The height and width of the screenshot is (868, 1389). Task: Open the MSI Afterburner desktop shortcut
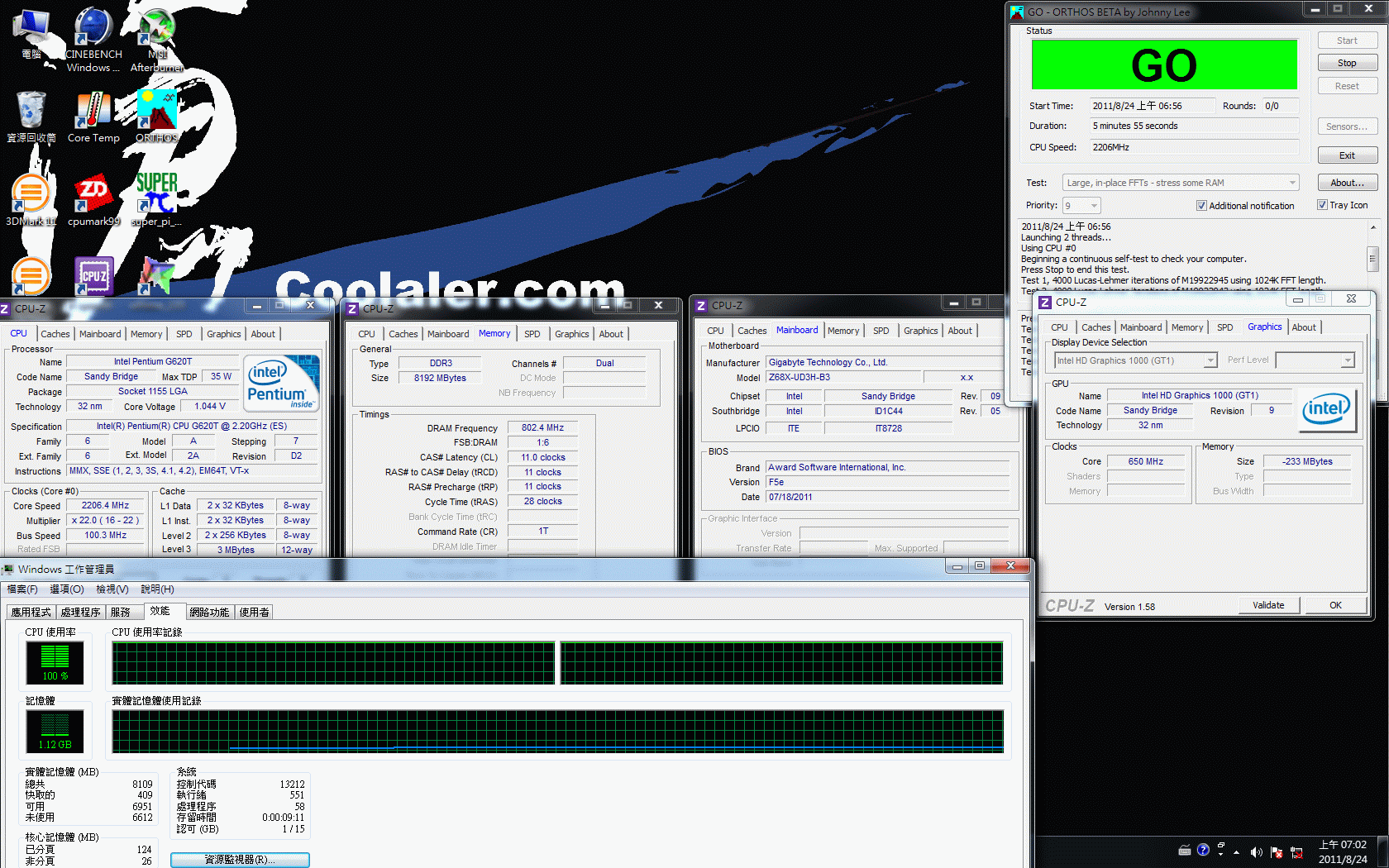156,40
